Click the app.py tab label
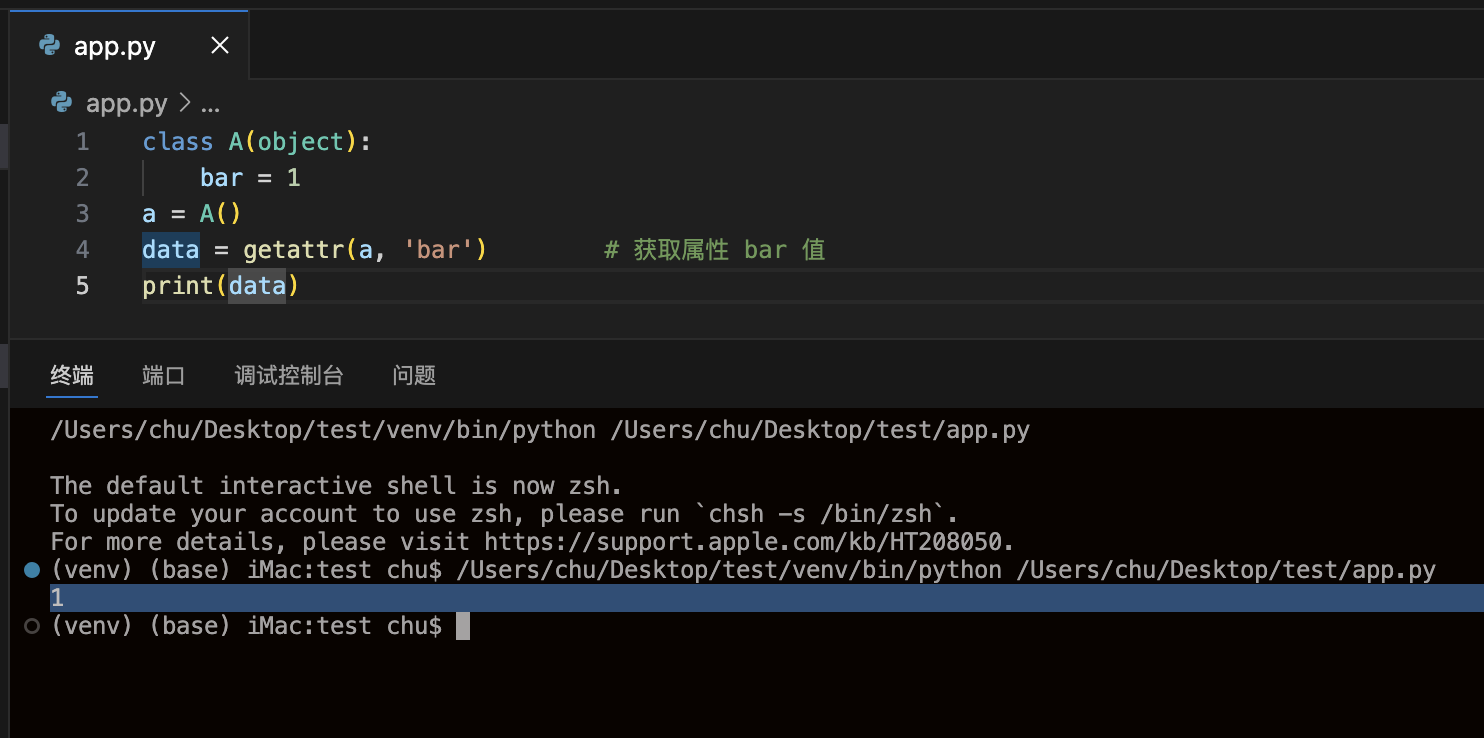 click(x=115, y=45)
